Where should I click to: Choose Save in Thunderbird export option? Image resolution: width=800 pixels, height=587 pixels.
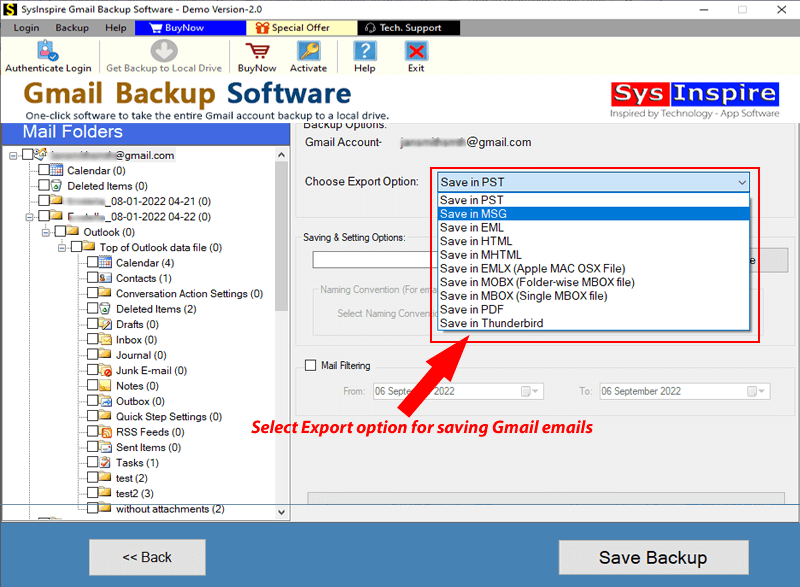[594, 323]
